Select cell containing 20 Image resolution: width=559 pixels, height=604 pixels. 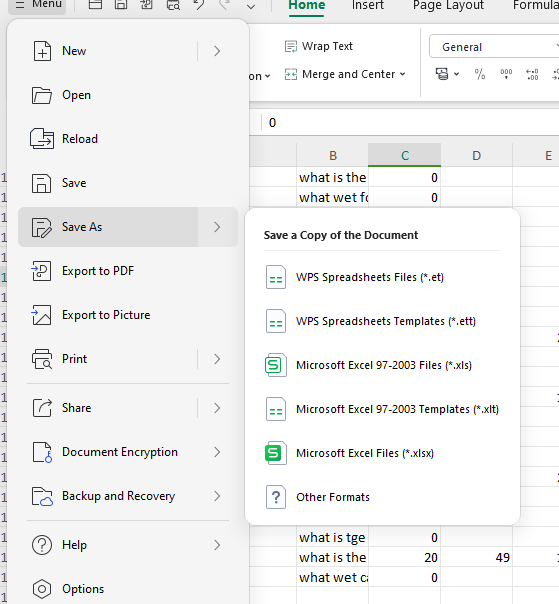[x=405, y=557]
